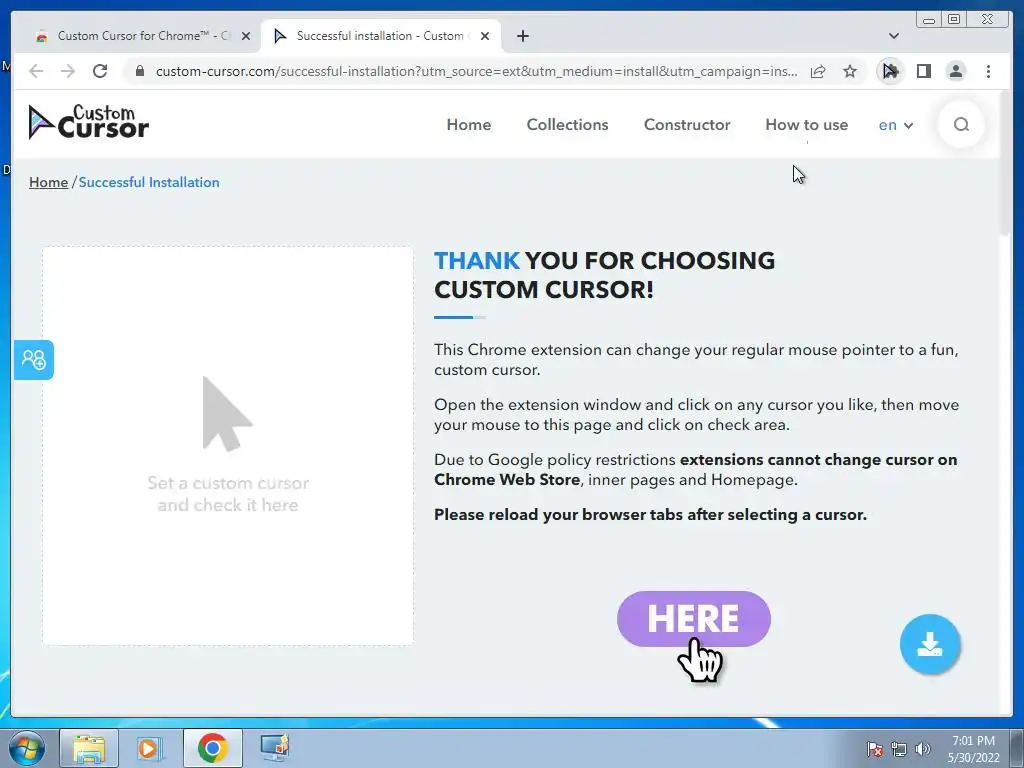The image size is (1024, 768).
Task: Go back to previous page
Action: [x=36, y=71]
